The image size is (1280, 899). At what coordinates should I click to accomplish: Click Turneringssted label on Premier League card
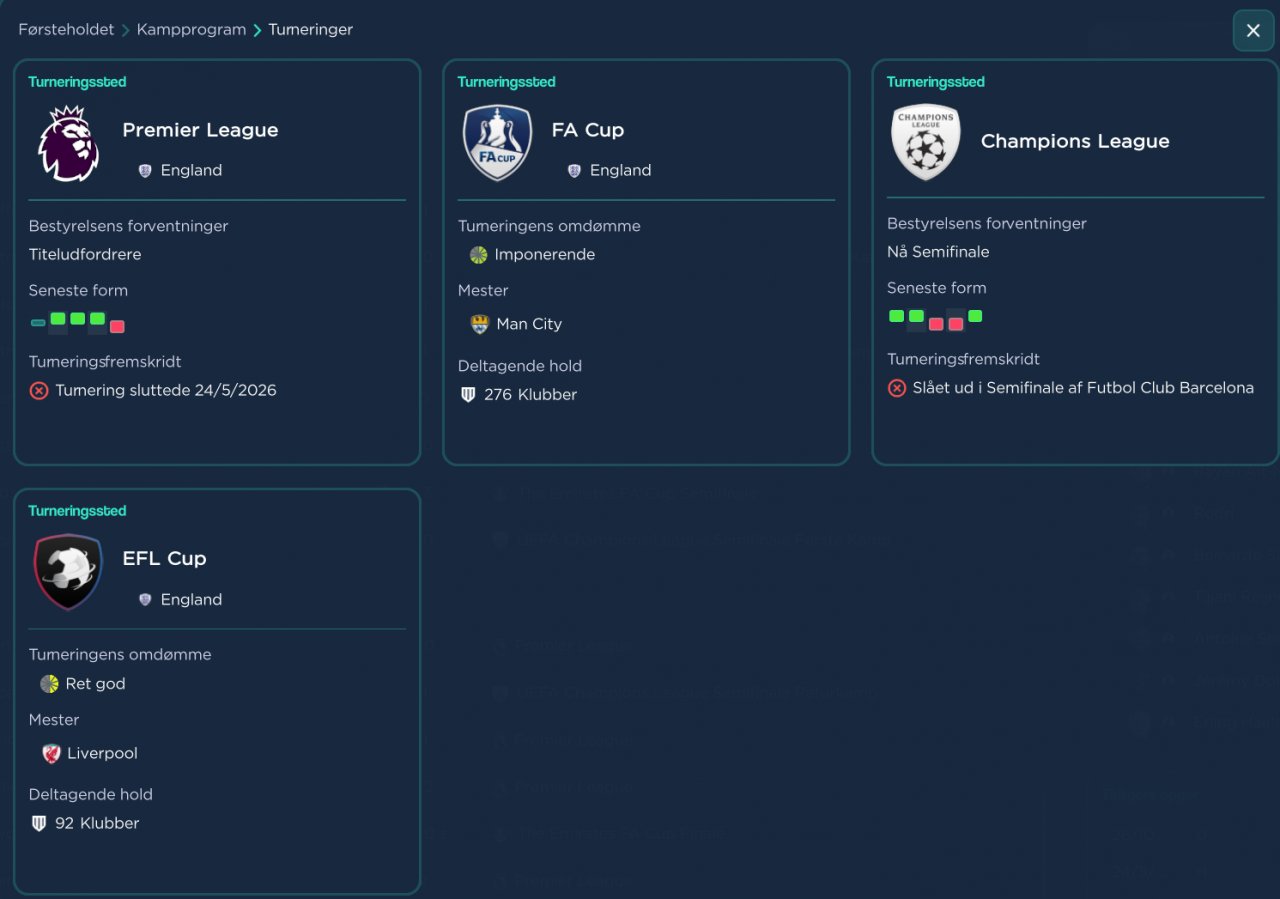click(77, 82)
